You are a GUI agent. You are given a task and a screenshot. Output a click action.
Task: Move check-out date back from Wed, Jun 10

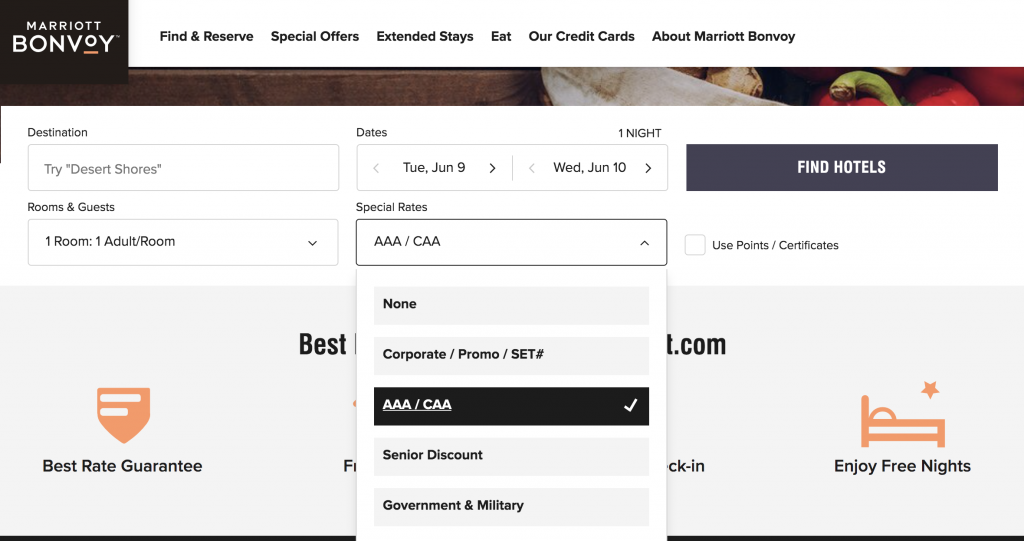click(x=532, y=169)
